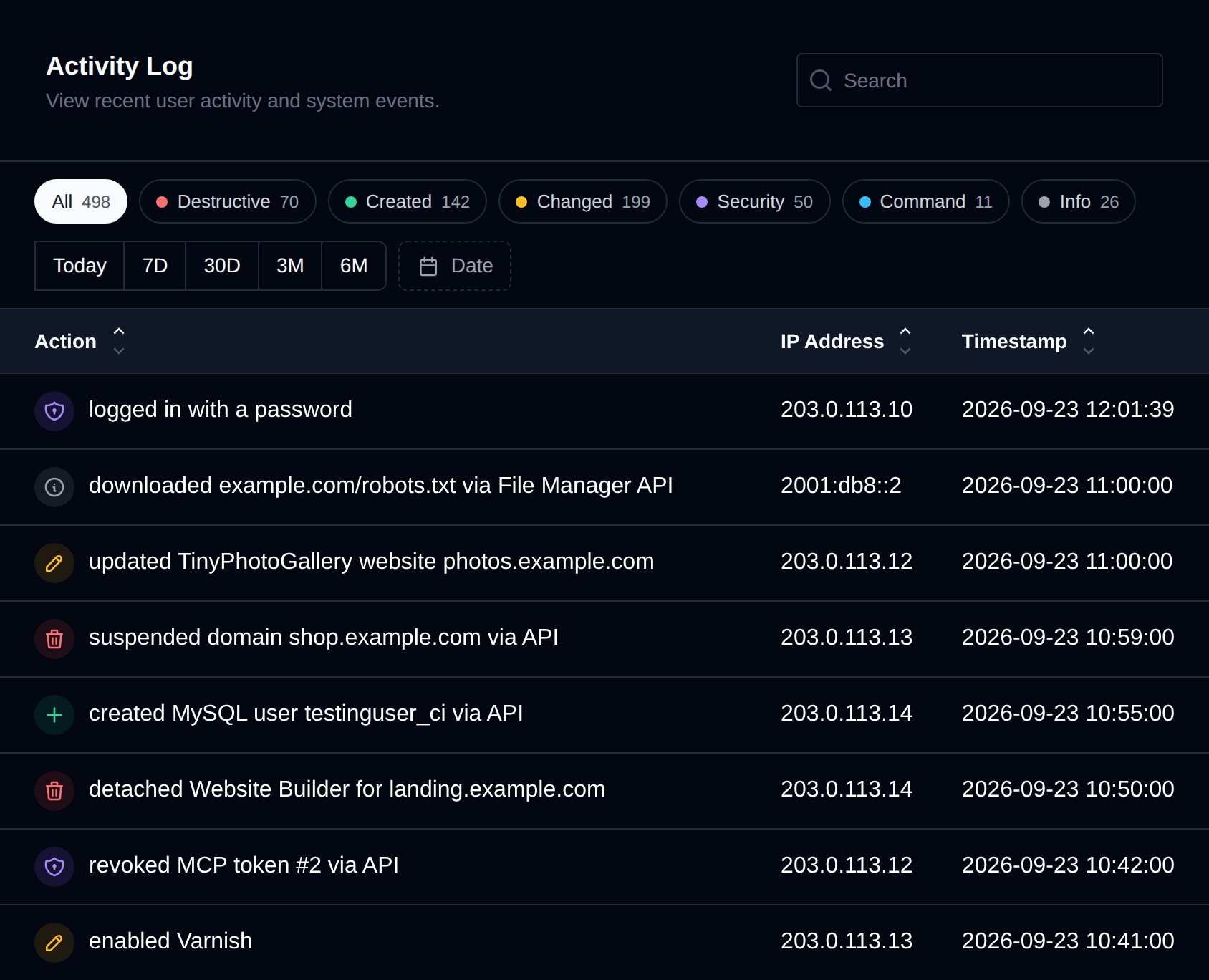The width and height of the screenshot is (1209, 980).
Task: Filter by Changed events
Action: point(583,201)
